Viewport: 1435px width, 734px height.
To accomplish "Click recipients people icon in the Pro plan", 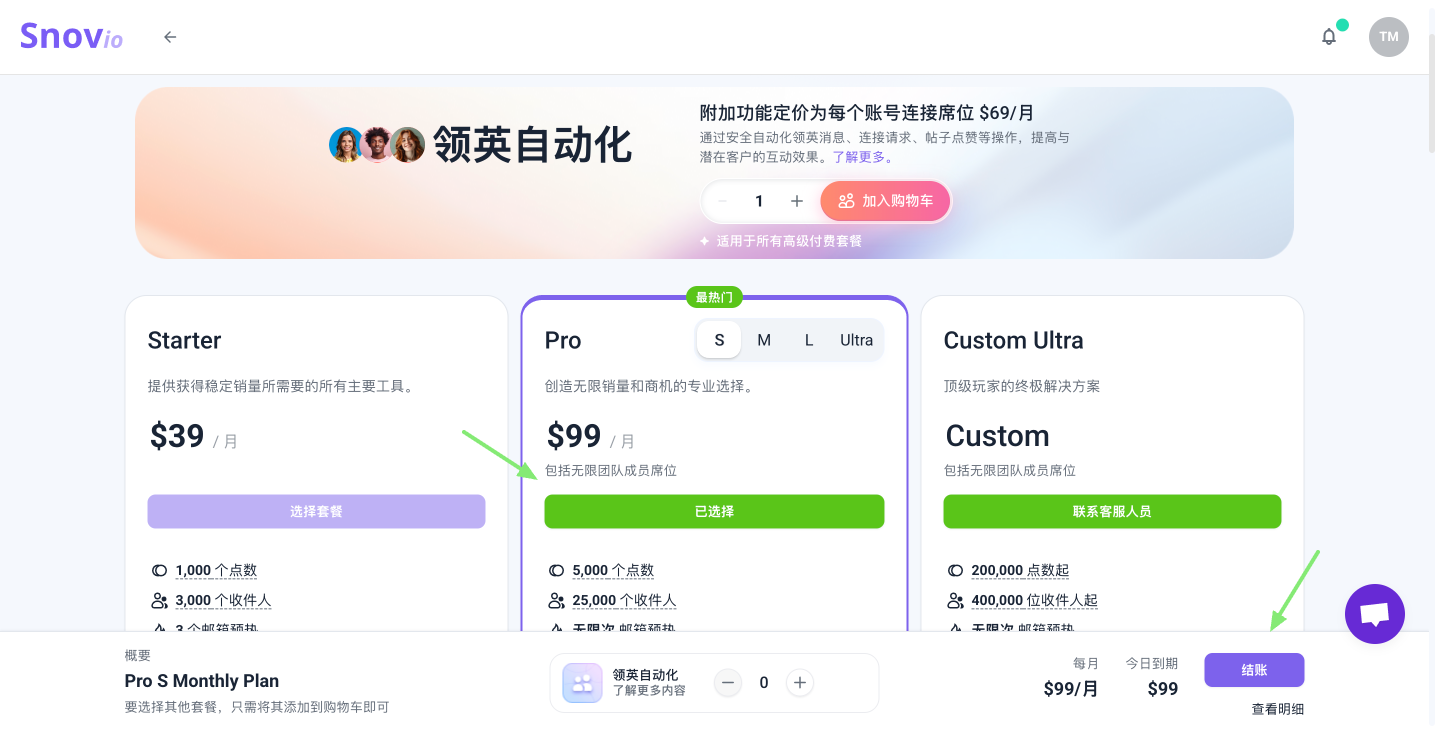I will click(556, 600).
